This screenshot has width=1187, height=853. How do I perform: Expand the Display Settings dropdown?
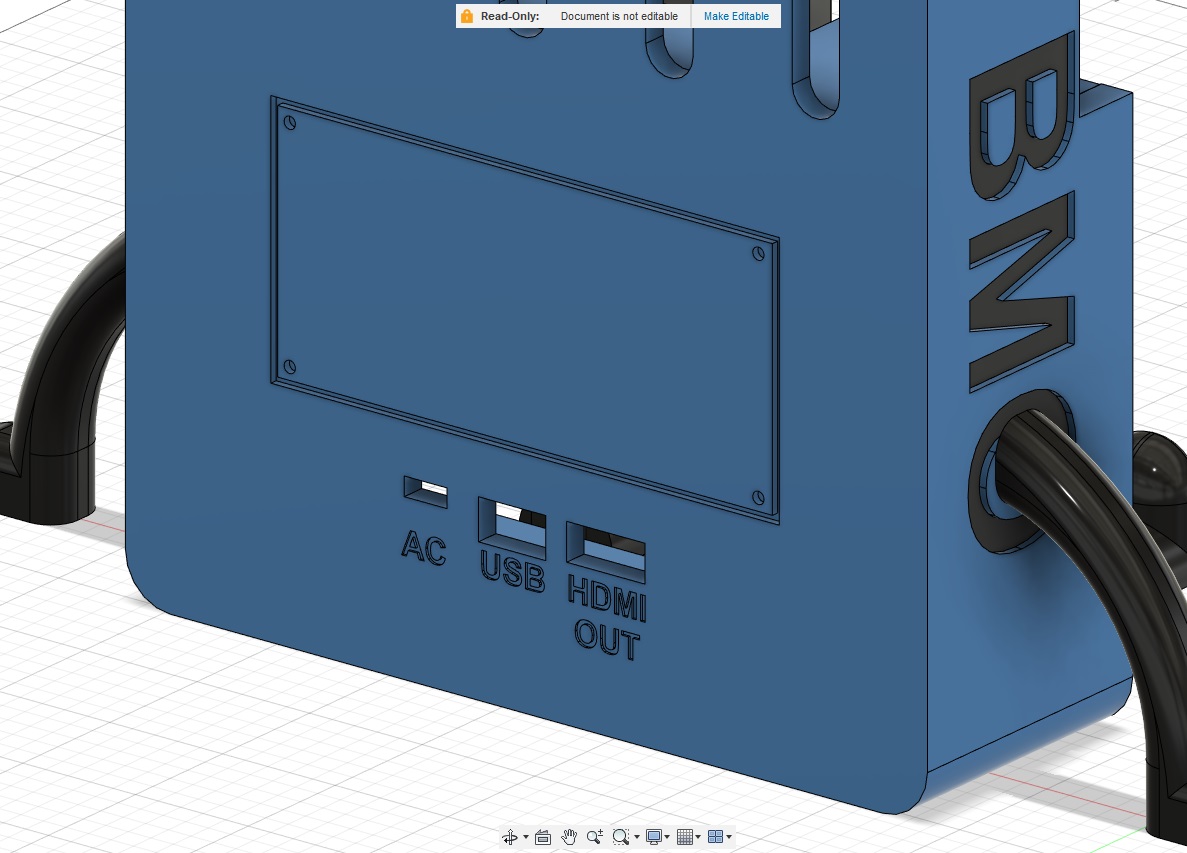[x=667, y=837]
